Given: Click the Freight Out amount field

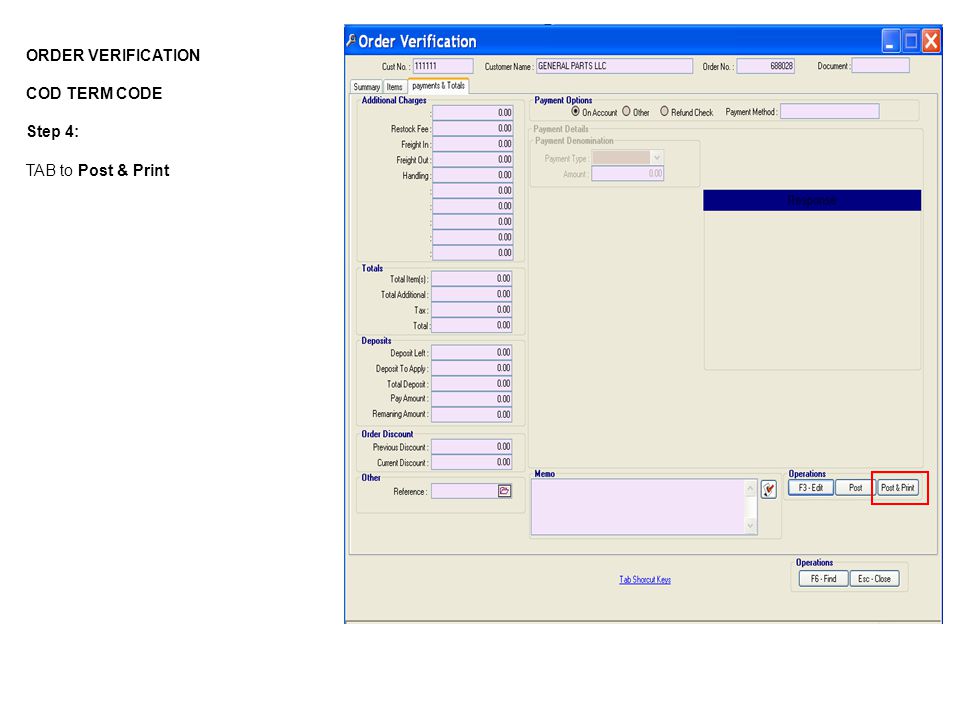Looking at the screenshot, I should (472, 159).
